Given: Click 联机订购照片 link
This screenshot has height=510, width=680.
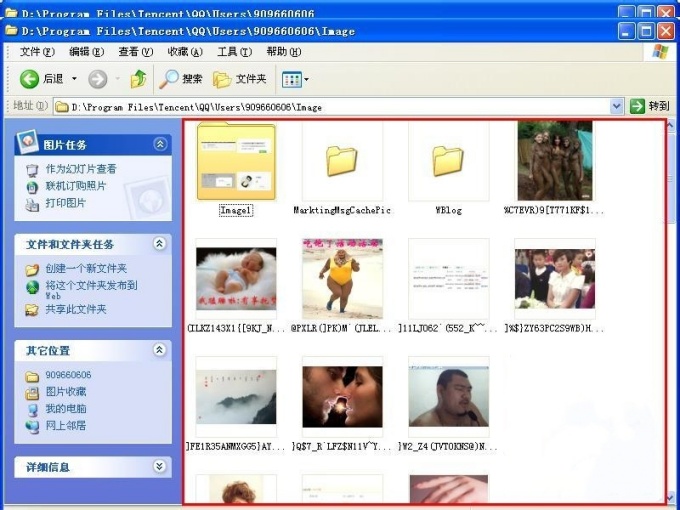Looking at the screenshot, I should point(76,186).
